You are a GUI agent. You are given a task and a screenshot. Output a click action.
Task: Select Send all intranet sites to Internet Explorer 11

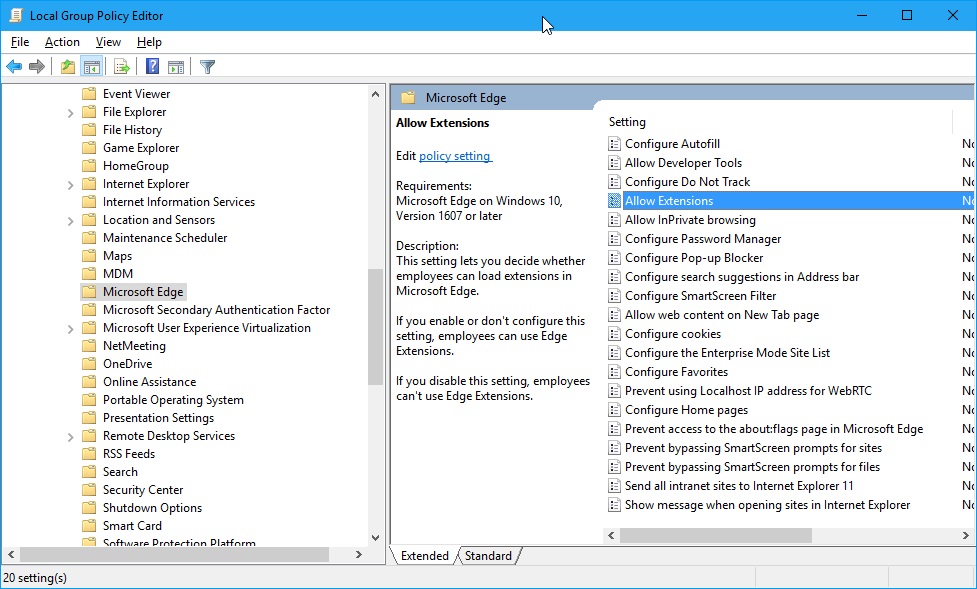[739, 486]
